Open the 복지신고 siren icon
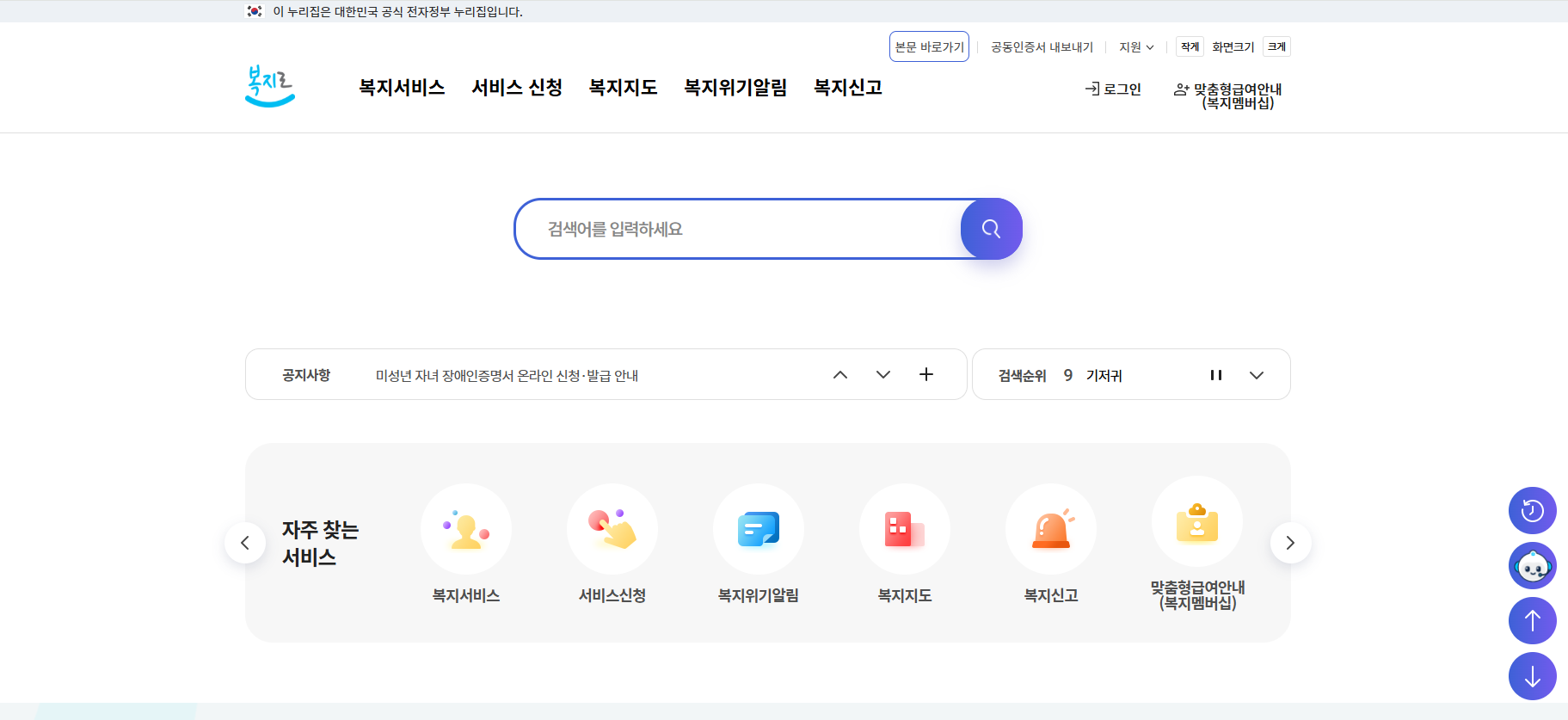The width and height of the screenshot is (1568, 720). pyautogui.click(x=1051, y=529)
